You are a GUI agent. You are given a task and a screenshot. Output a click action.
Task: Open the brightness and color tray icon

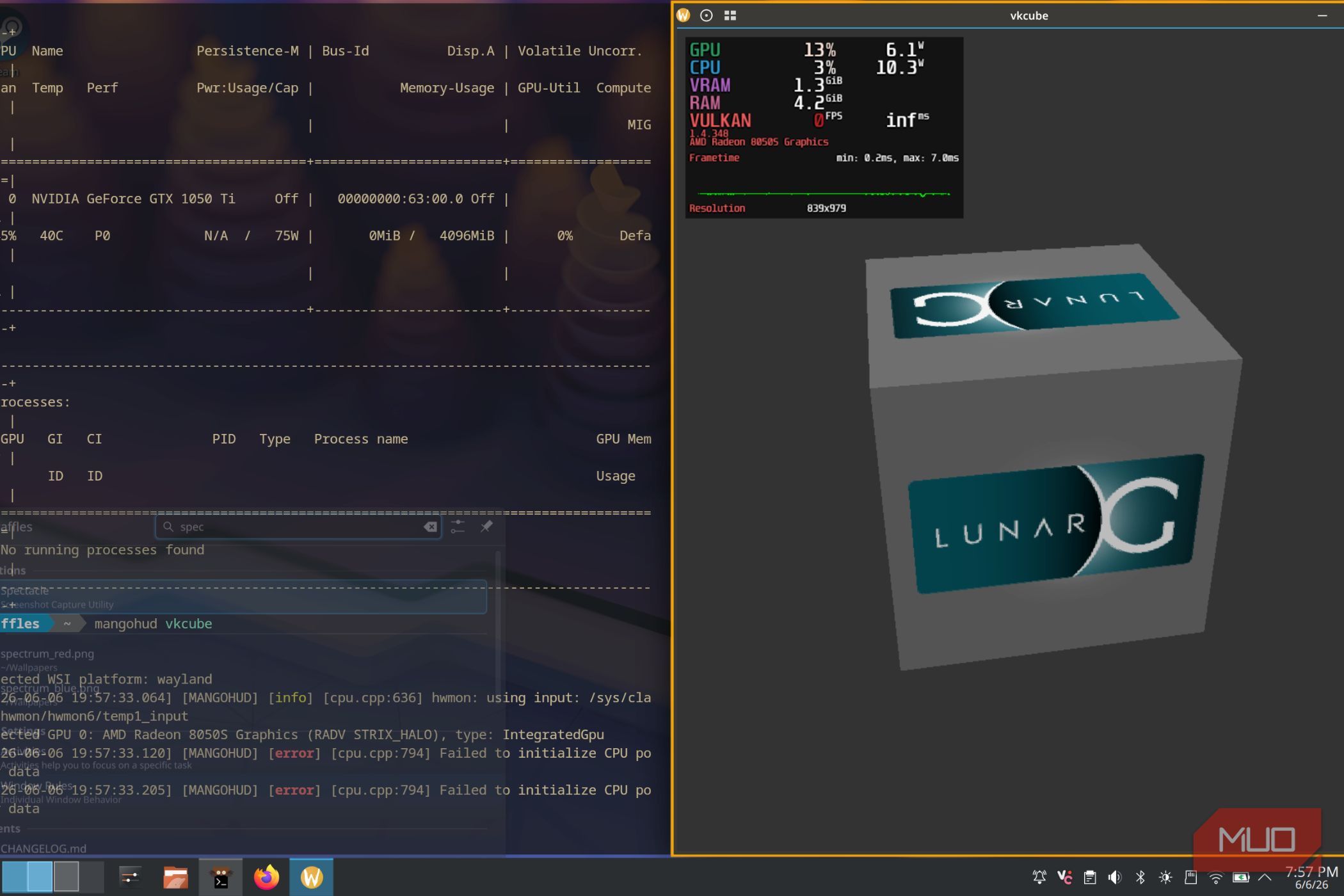pos(1165,877)
